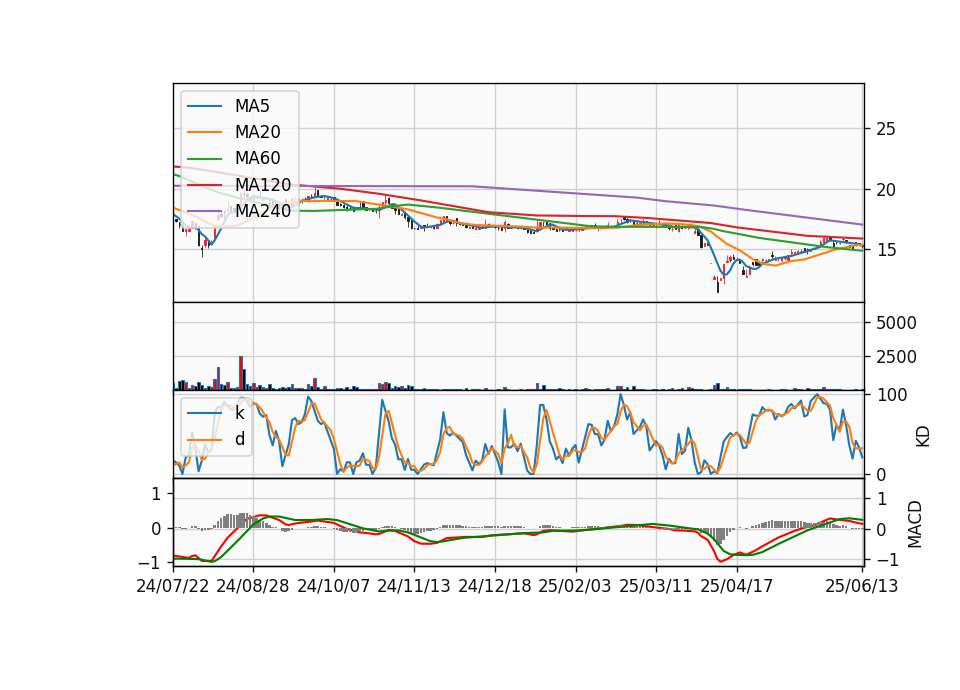Click the KD axis value 100
960x690 pixels.
pos(892,395)
